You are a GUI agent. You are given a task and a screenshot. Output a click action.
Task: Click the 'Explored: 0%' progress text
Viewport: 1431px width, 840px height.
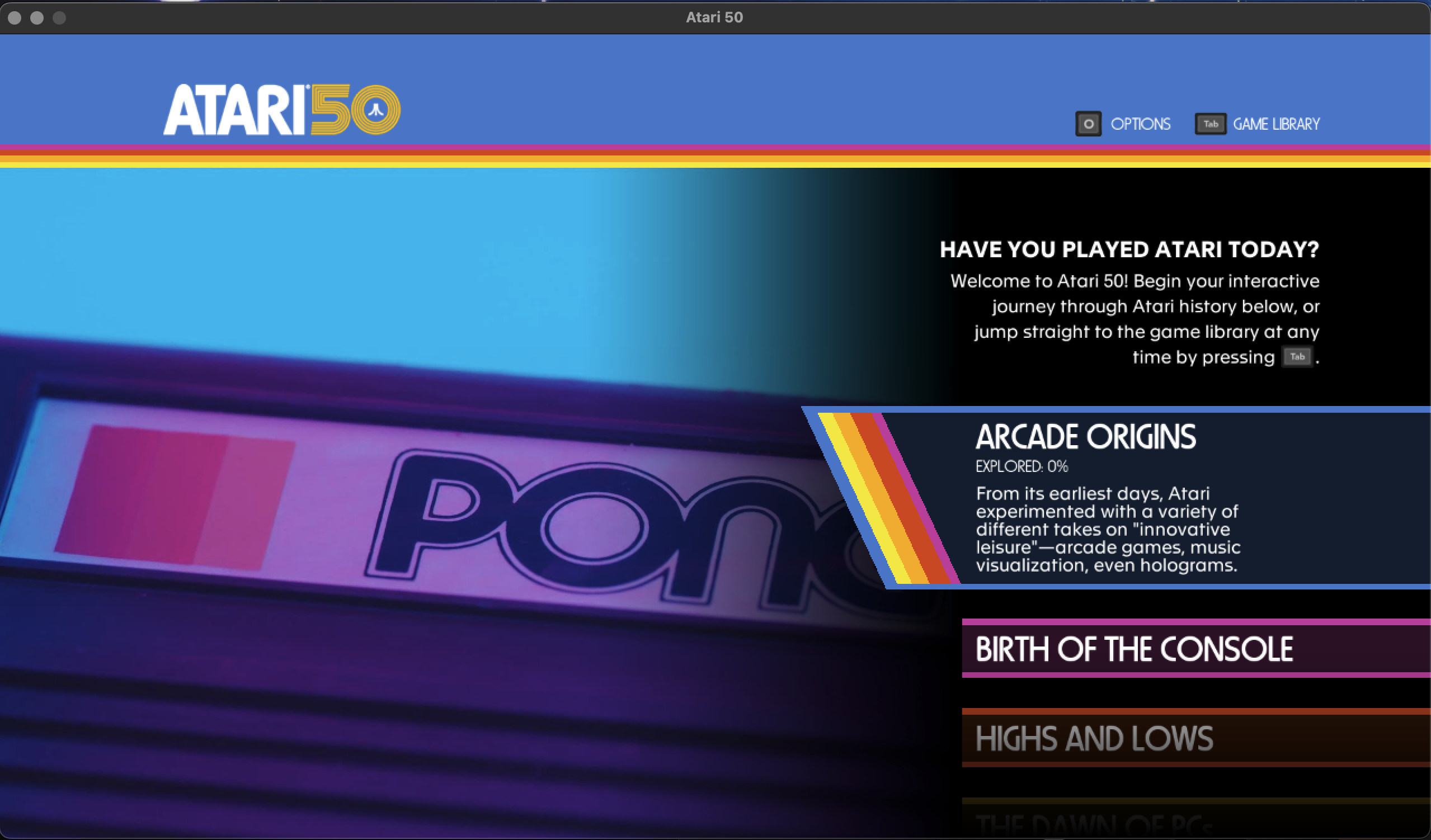1022,466
